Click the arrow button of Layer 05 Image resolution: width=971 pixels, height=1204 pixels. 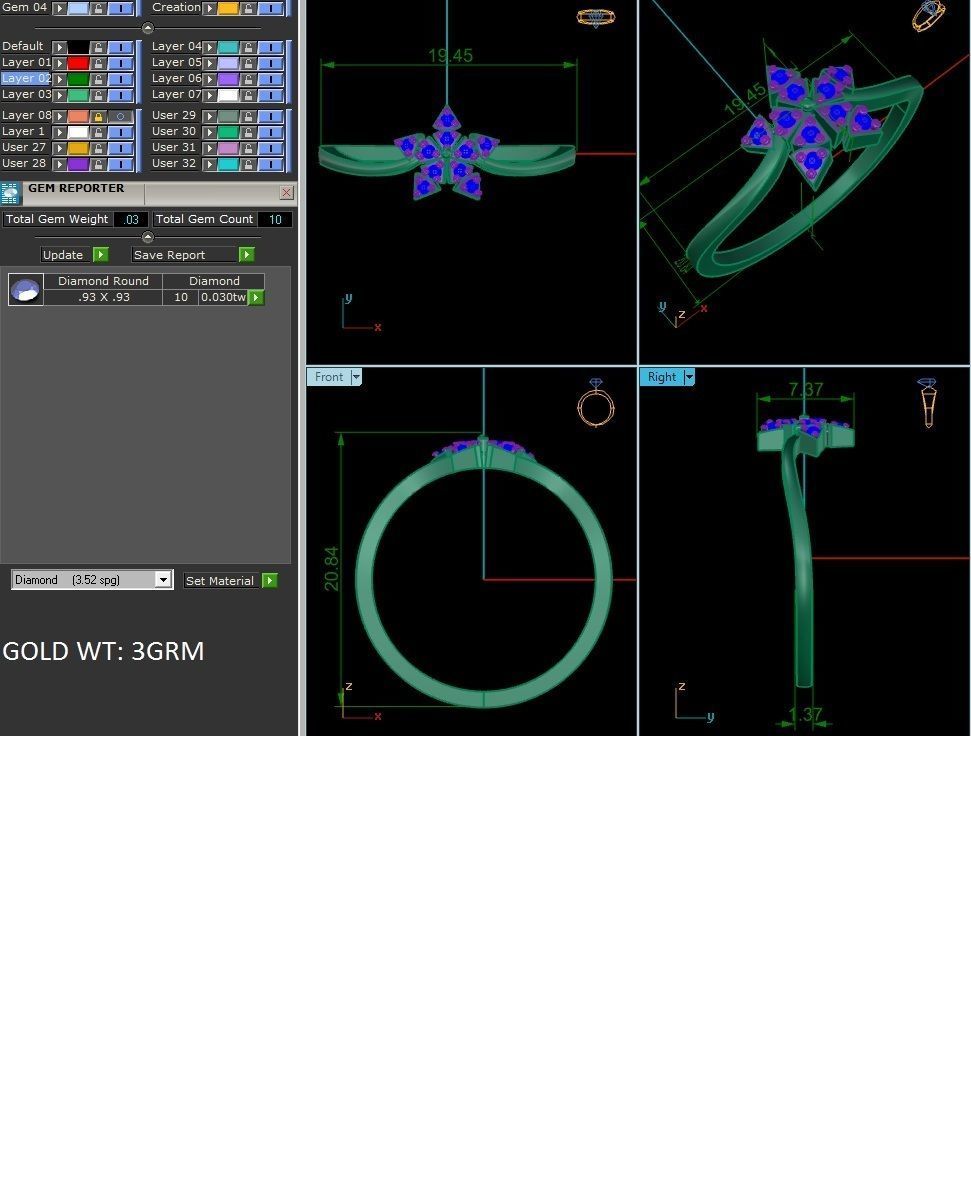(209, 63)
